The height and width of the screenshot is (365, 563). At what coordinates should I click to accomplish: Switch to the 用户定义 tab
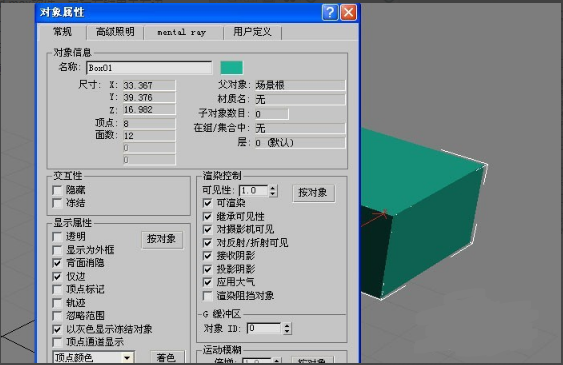click(252, 32)
